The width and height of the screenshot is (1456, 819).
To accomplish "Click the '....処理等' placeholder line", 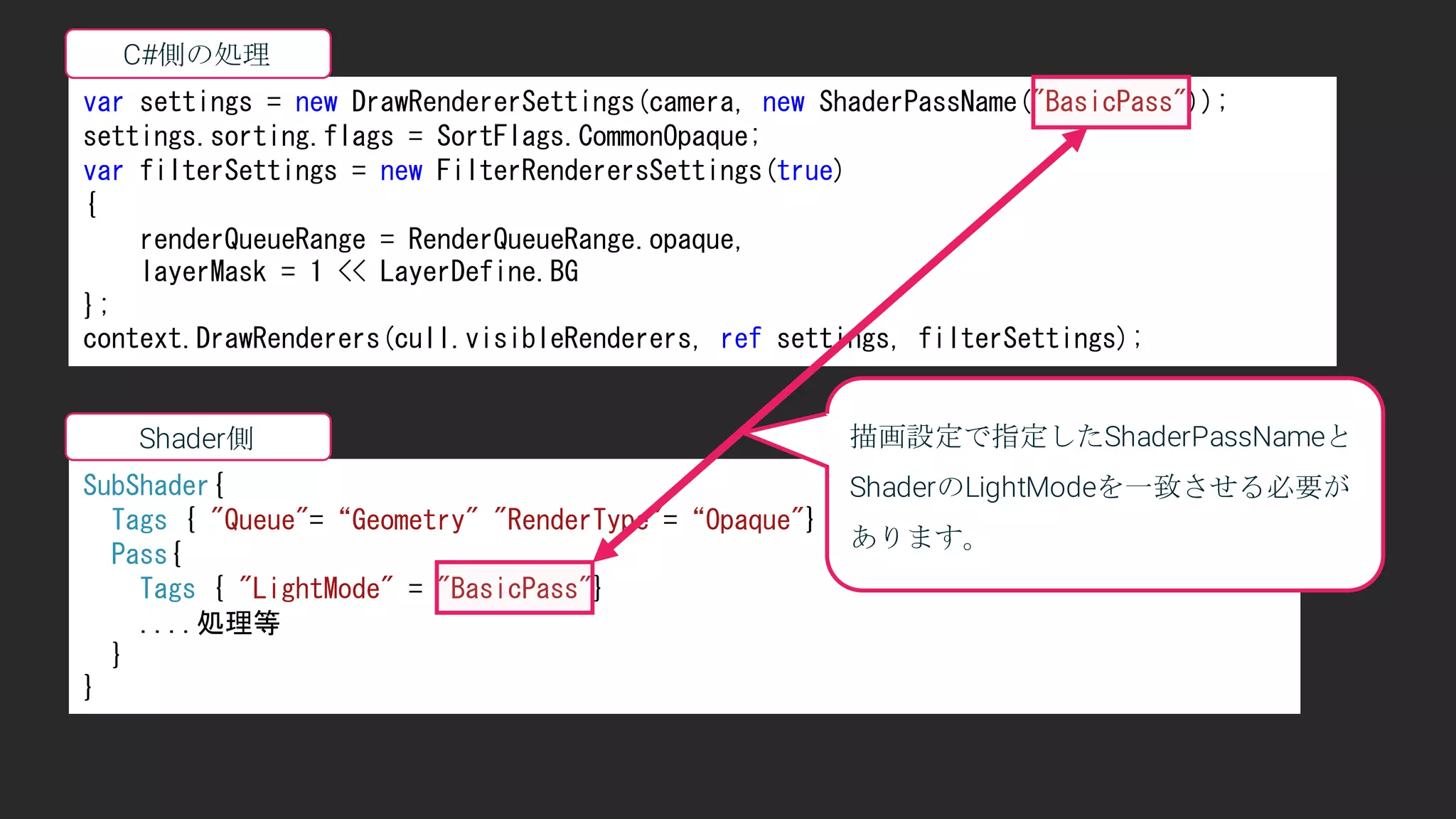I will (x=210, y=623).
